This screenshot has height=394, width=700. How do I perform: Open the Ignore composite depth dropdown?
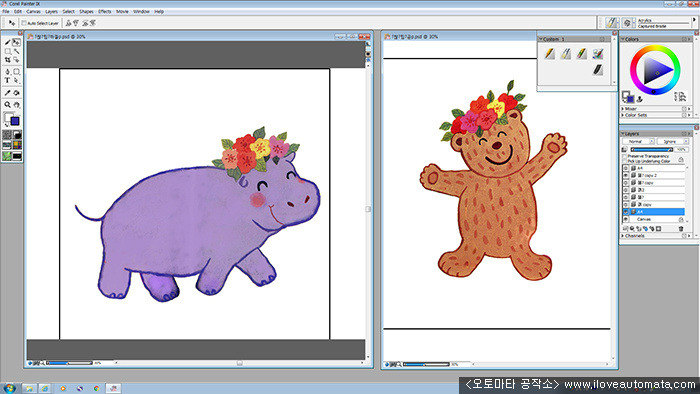pos(673,141)
